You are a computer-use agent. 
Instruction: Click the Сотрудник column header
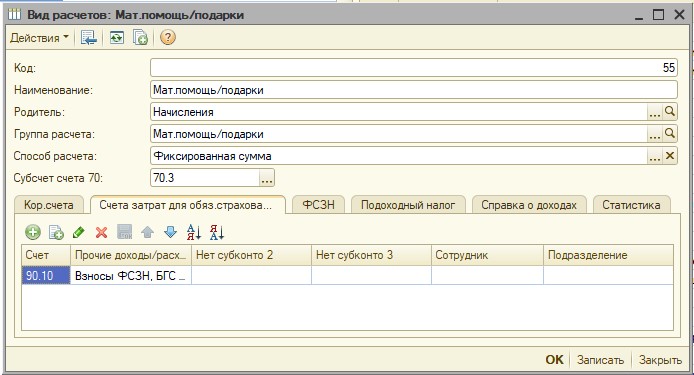click(487, 255)
